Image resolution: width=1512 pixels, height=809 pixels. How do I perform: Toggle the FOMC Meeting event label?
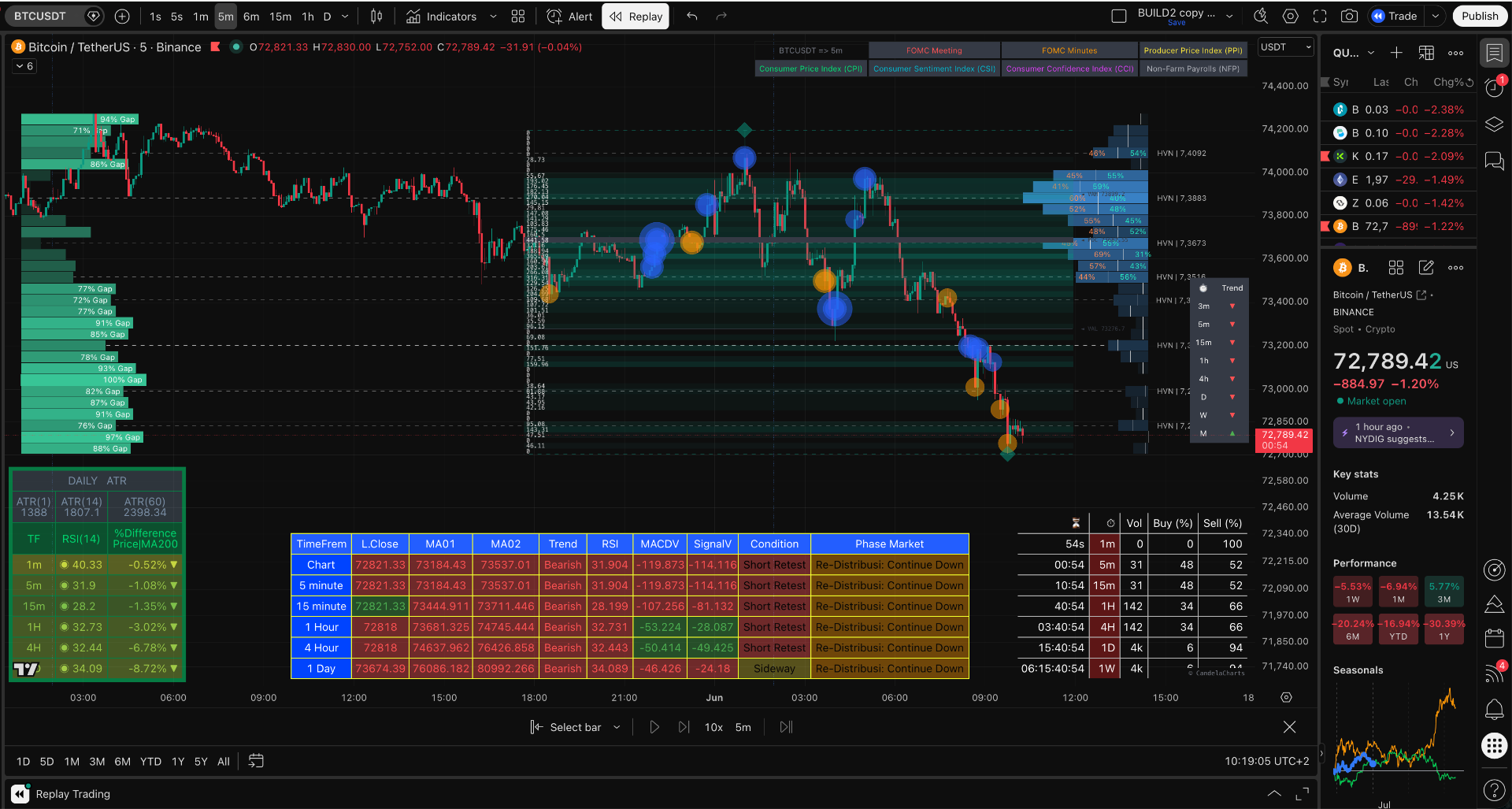934,50
